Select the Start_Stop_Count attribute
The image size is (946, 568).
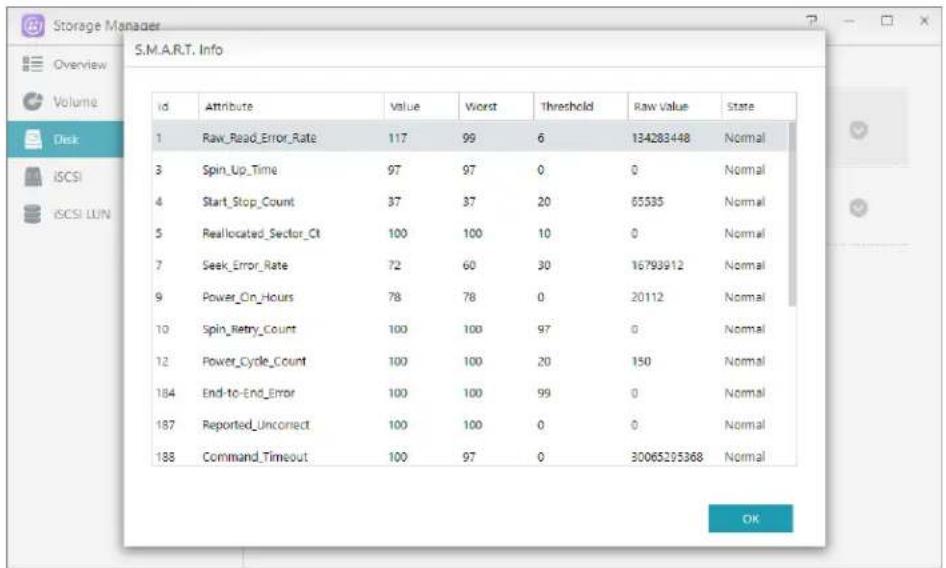click(x=248, y=202)
